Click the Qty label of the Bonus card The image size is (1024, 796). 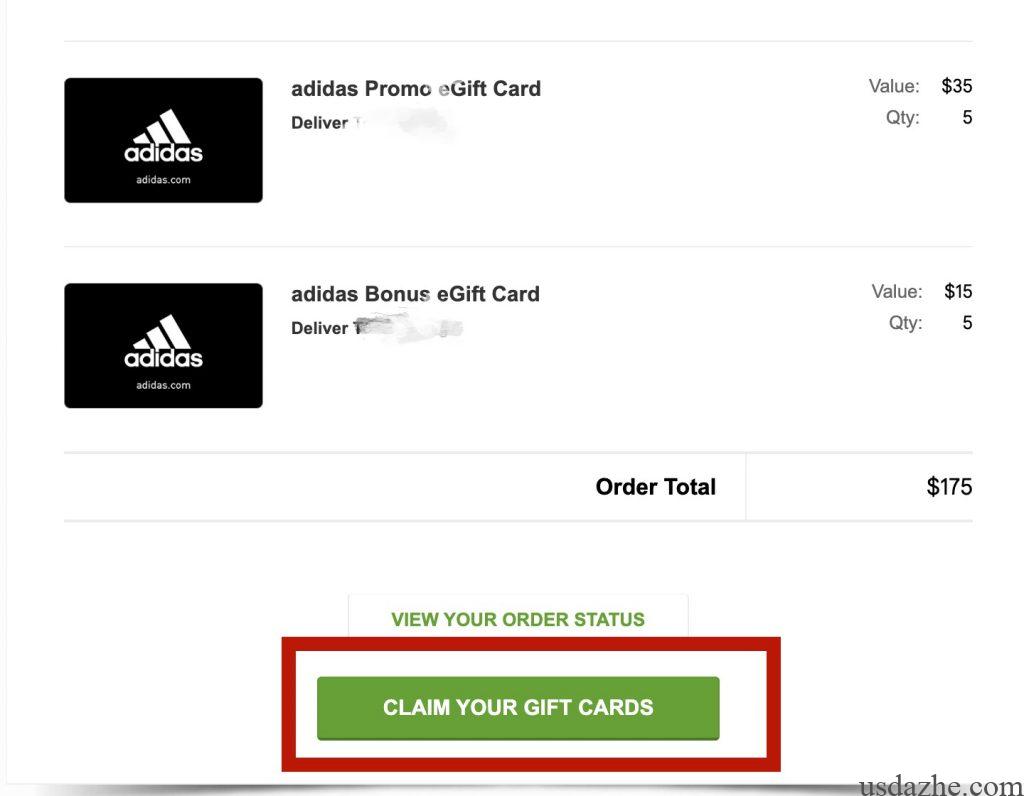click(x=904, y=322)
